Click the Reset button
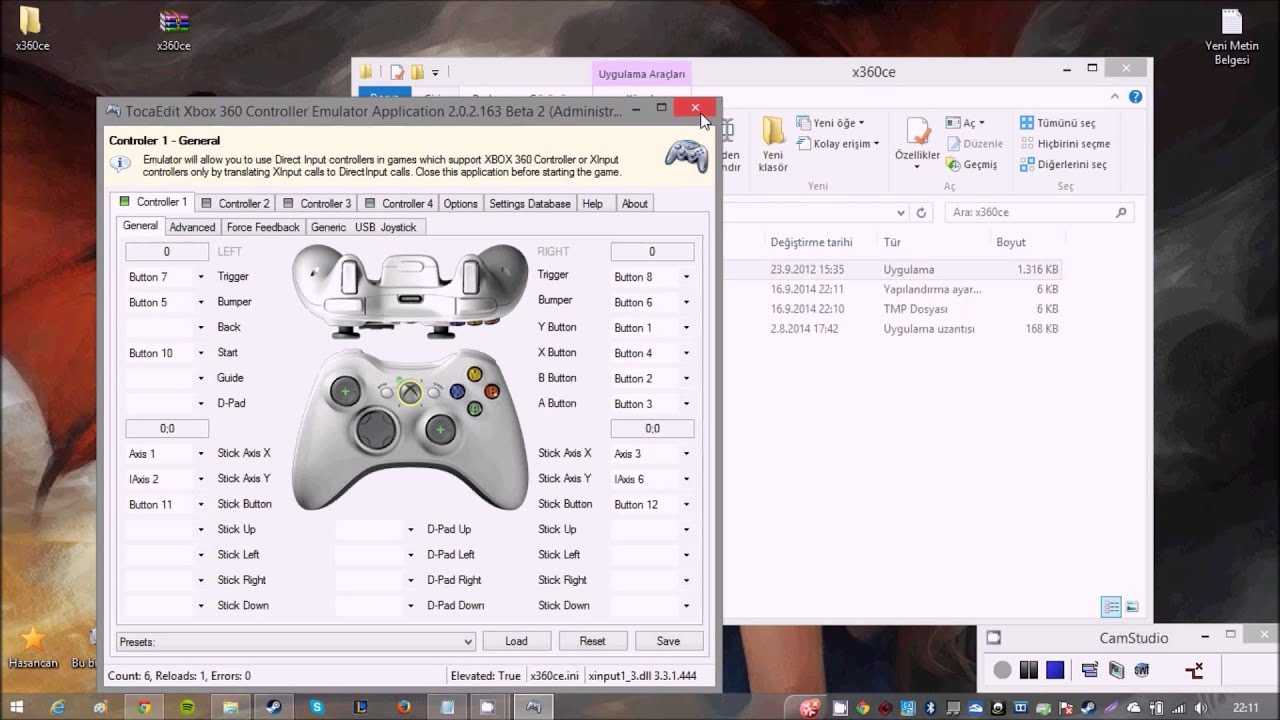Image resolution: width=1280 pixels, height=720 pixels. coord(592,641)
